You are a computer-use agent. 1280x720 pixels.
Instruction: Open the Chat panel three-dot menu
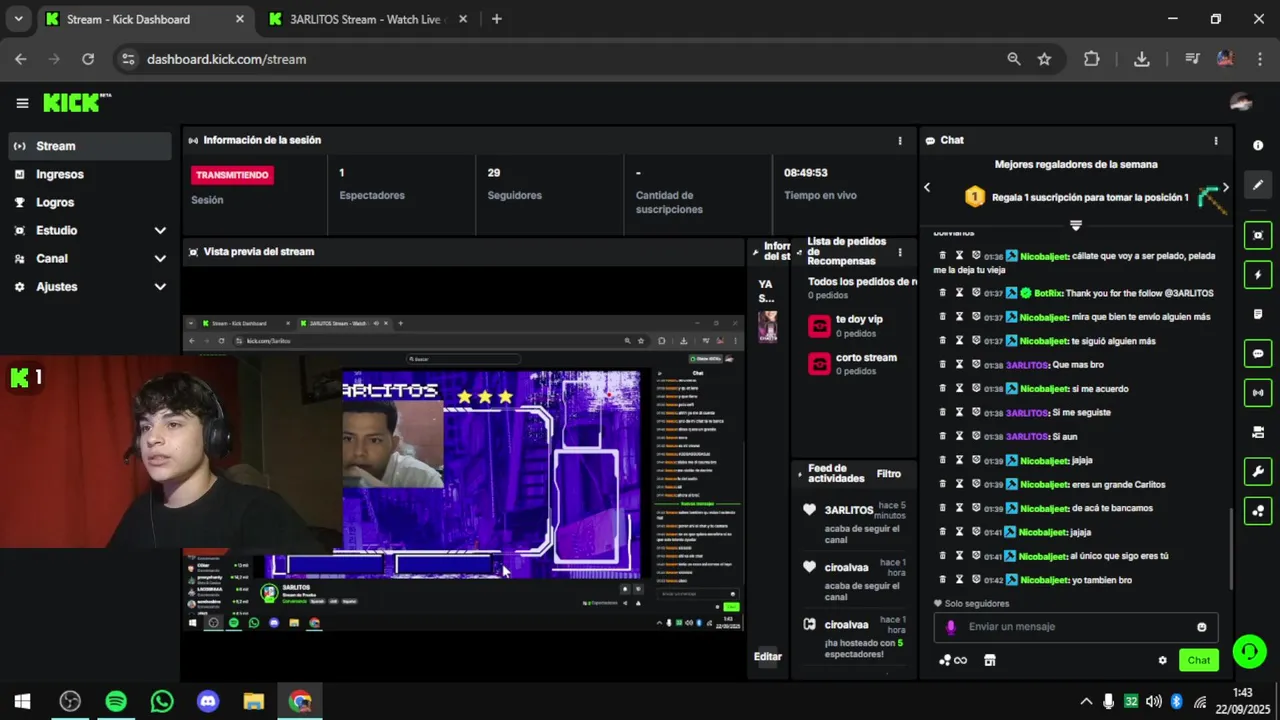(1216, 141)
